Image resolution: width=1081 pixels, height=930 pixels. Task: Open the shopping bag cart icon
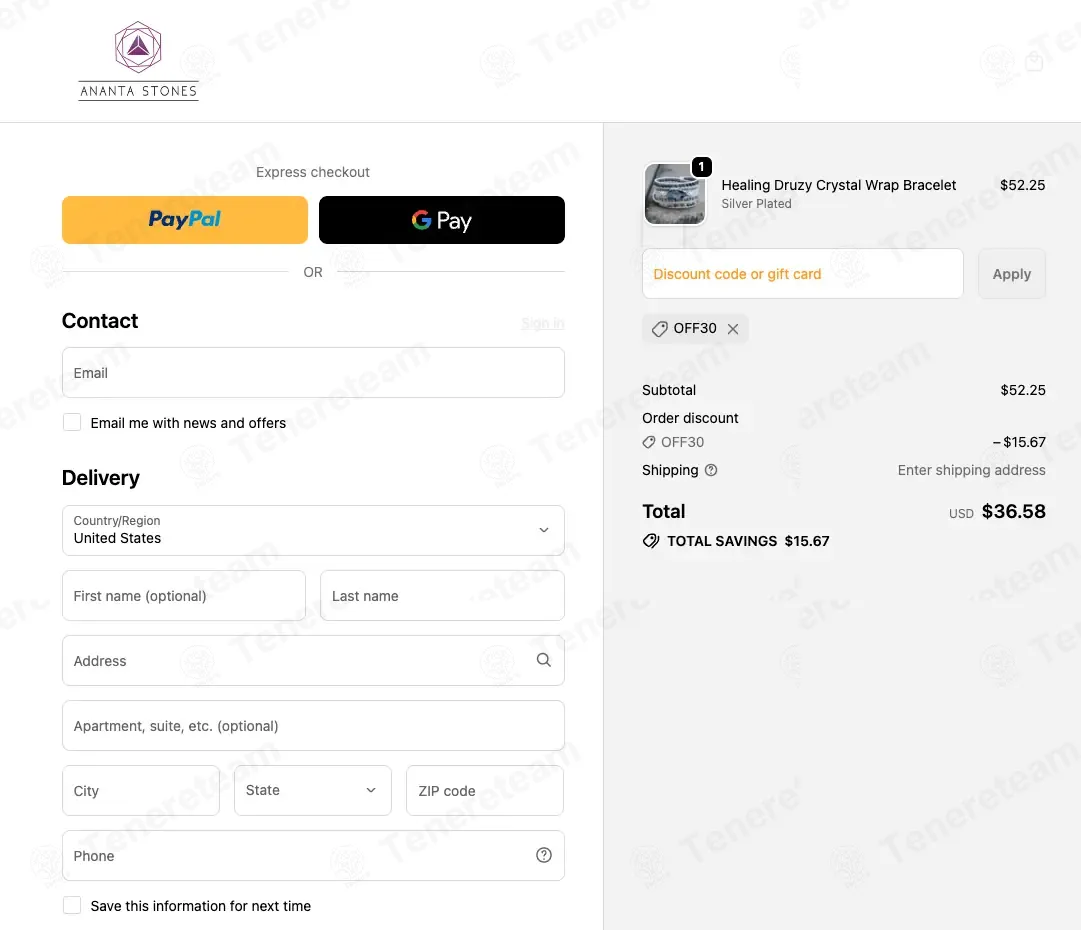point(1033,61)
